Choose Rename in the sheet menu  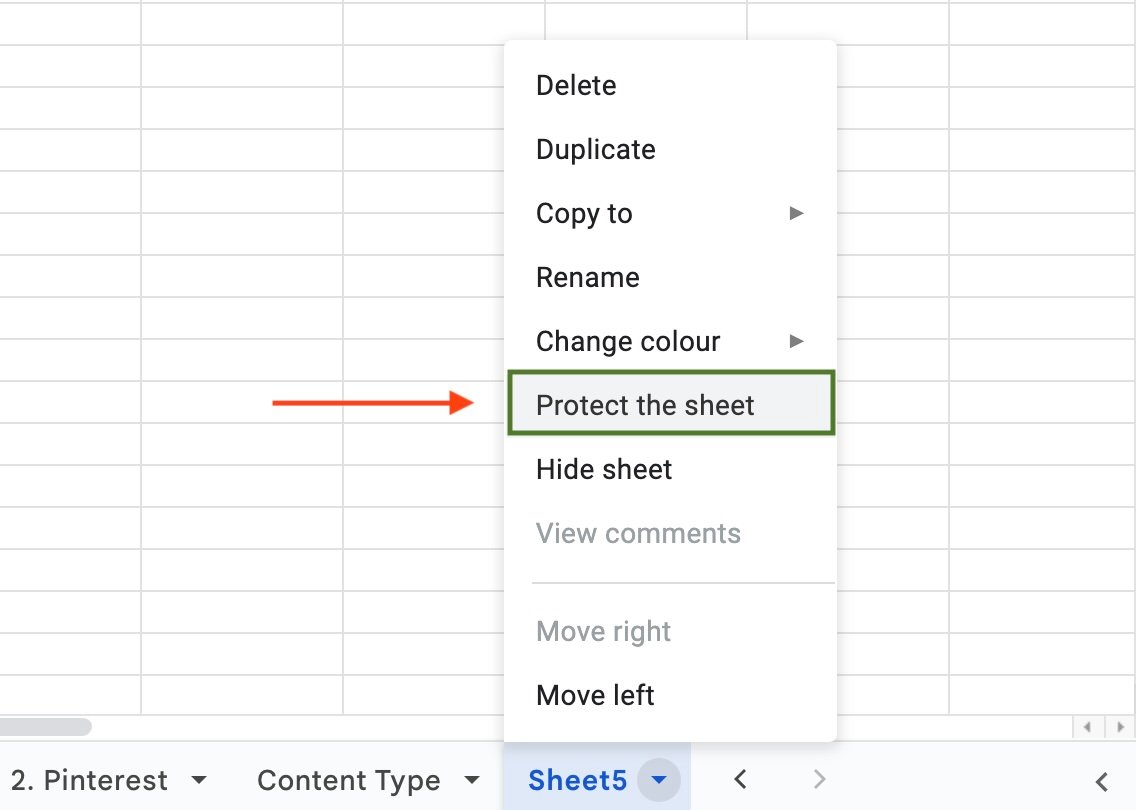588,278
